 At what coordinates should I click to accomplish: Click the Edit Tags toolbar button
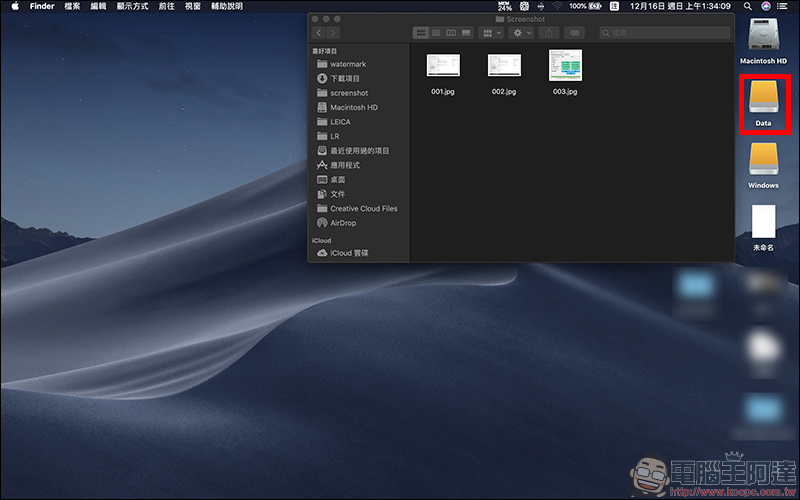[574, 33]
